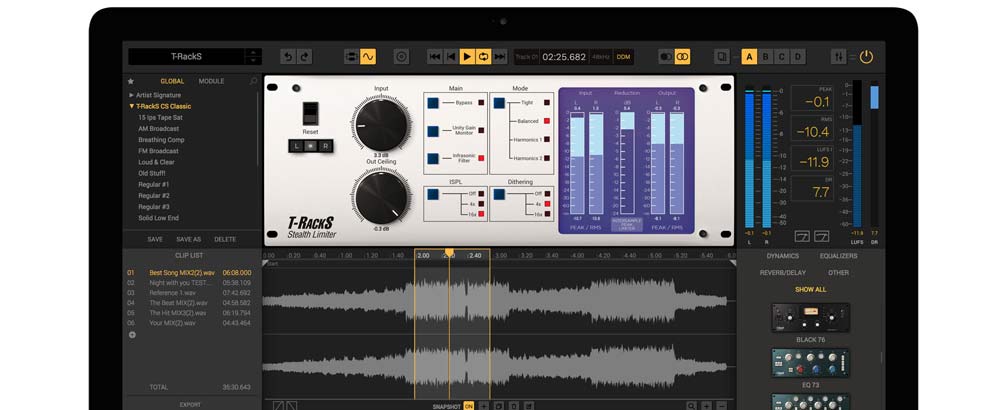This screenshot has height=410, width=1000.
Task: Click the fade-in curve icon below the waveform
Action: click(x=278, y=406)
